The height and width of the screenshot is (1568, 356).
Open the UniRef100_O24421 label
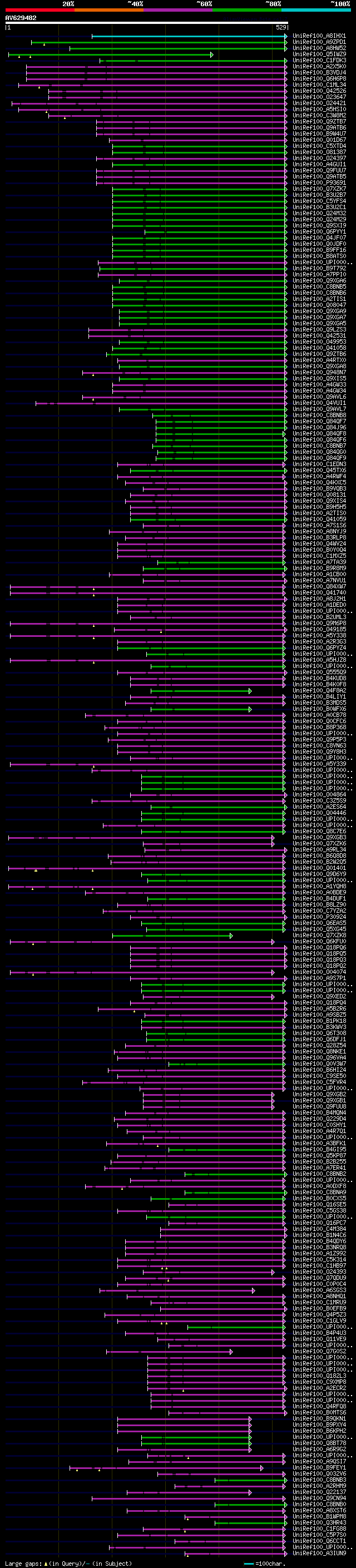pos(319,103)
